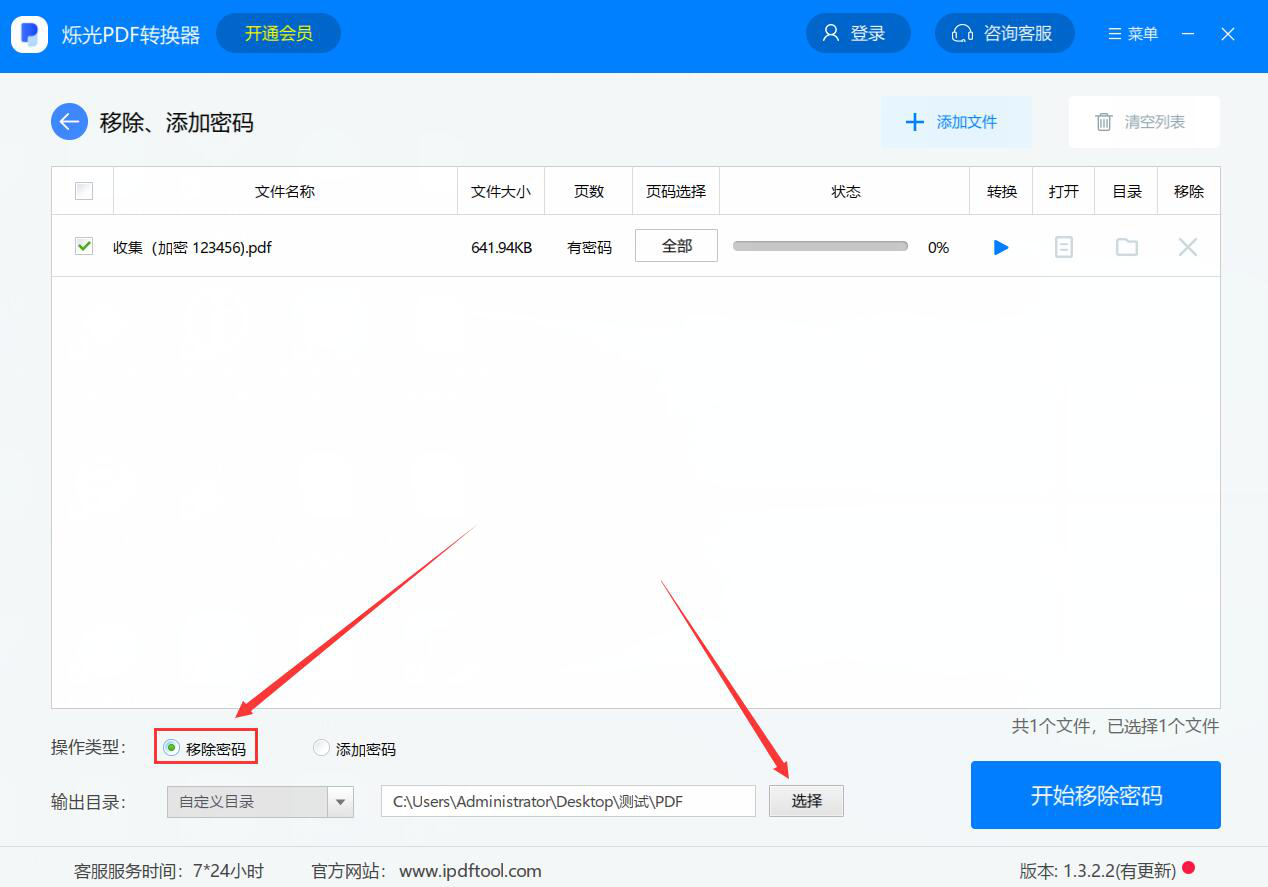Viewport: 1268px width, 887px height.
Task: Click 添加文件 to add files
Action: [x=956, y=122]
